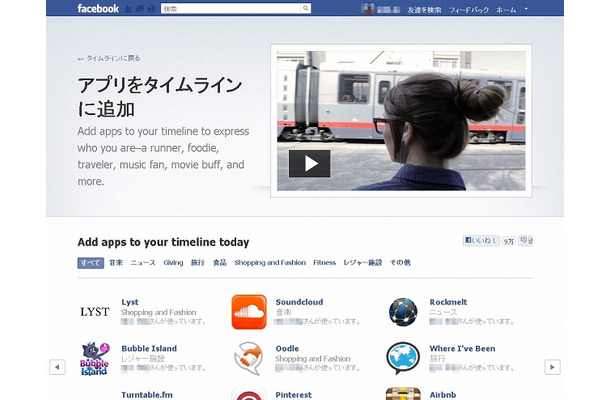Click the search magnifier button
Image resolution: width=610 pixels, height=400 pixels.
[306, 8]
